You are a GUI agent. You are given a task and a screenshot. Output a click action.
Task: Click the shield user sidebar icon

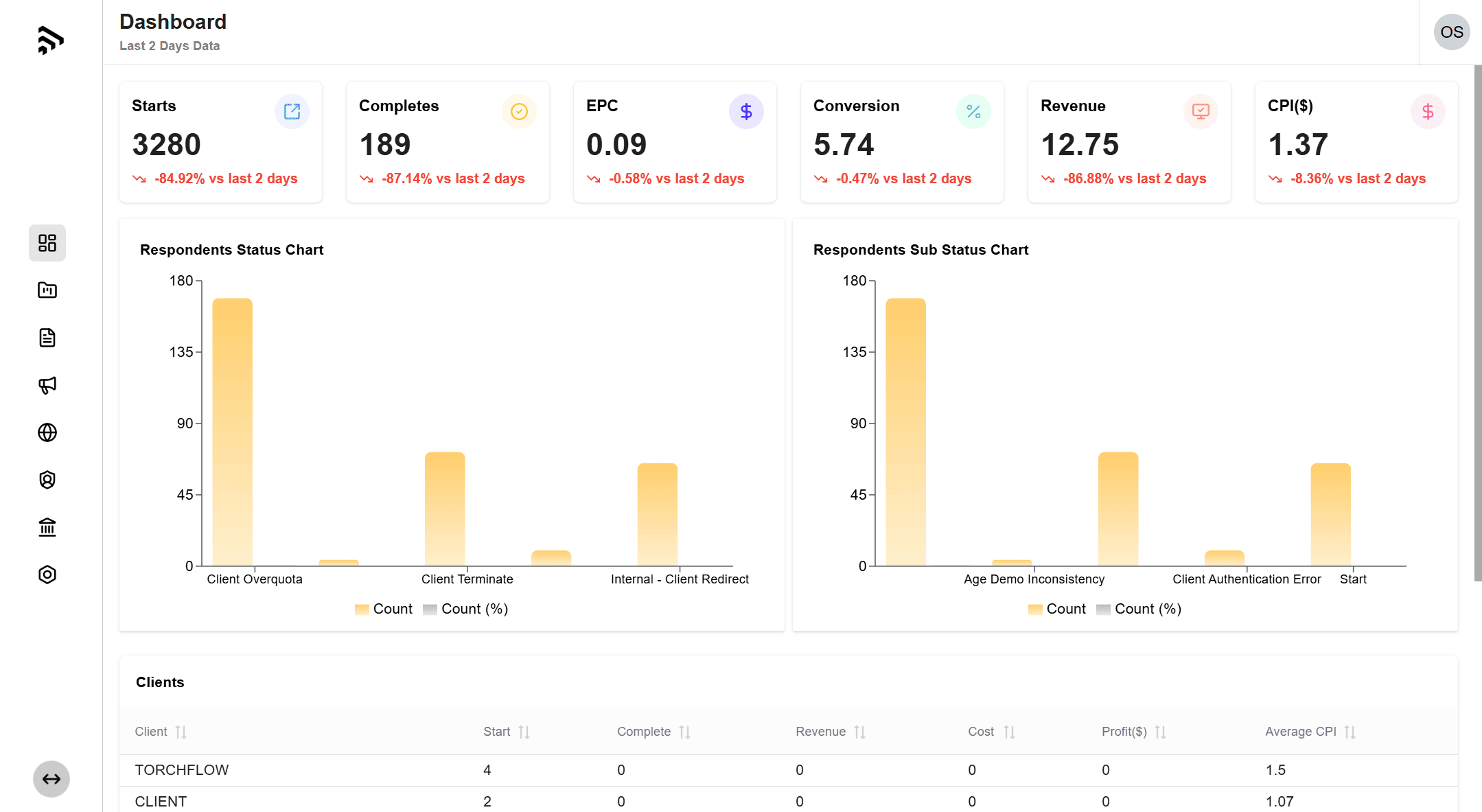pyautogui.click(x=47, y=480)
